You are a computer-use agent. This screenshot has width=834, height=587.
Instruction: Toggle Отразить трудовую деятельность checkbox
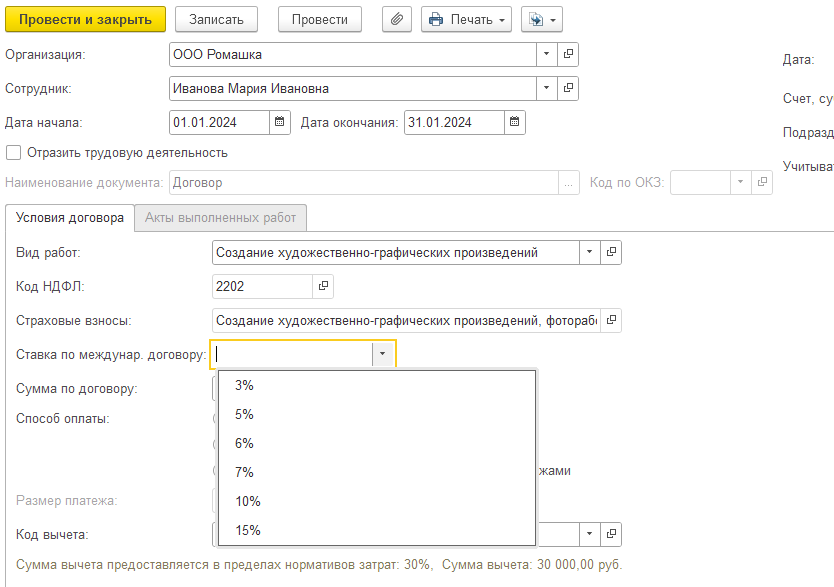[13, 153]
